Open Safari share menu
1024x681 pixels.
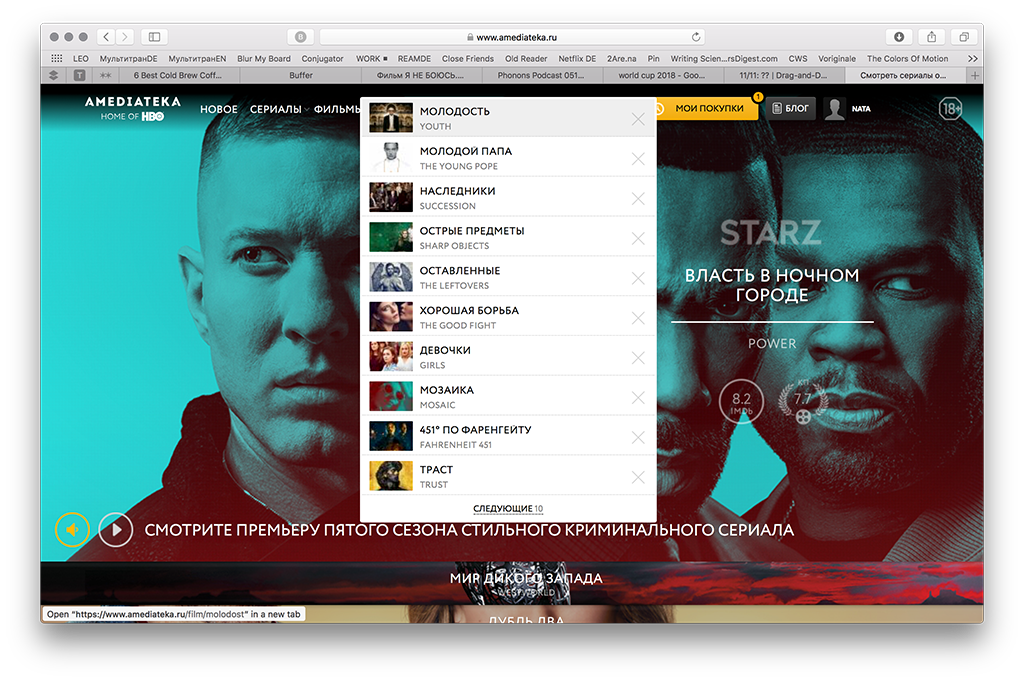[932, 37]
